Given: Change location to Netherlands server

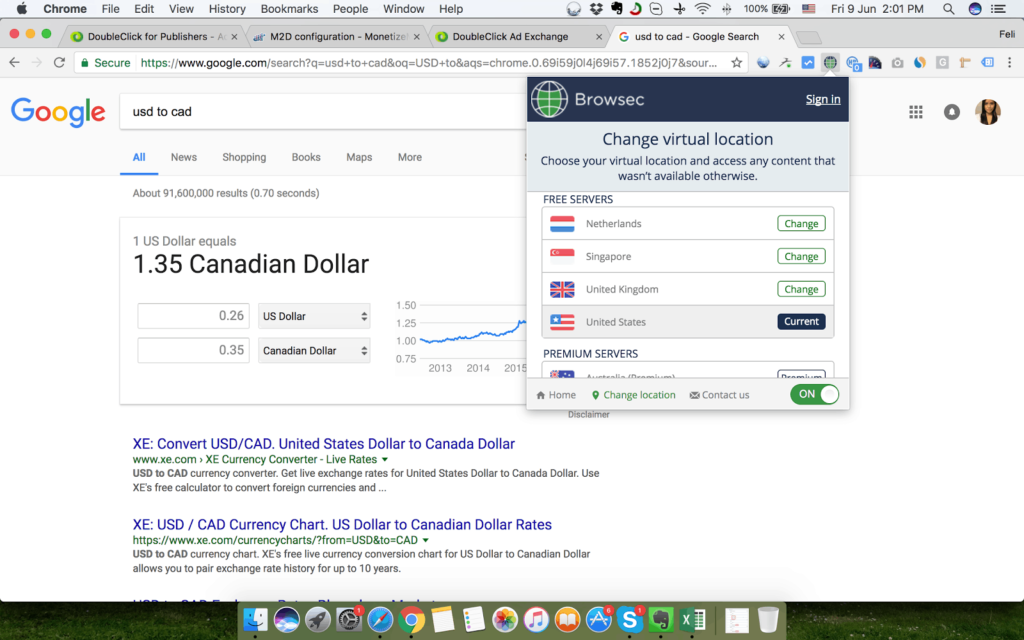Looking at the screenshot, I should 801,224.
